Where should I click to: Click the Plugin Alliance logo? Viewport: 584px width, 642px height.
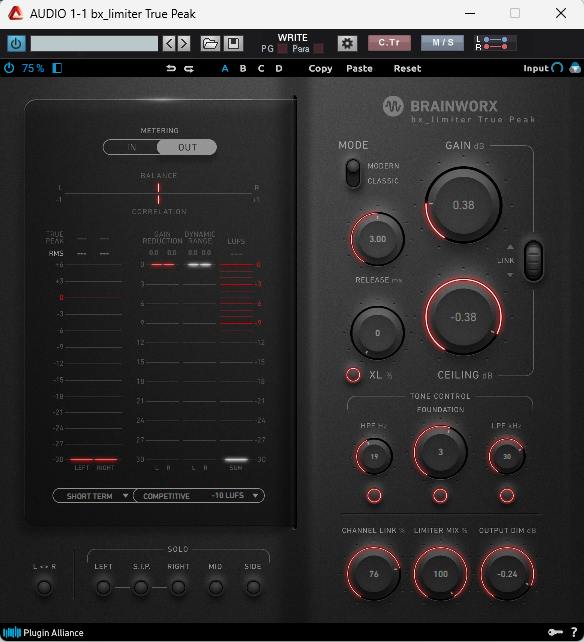click(43, 633)
